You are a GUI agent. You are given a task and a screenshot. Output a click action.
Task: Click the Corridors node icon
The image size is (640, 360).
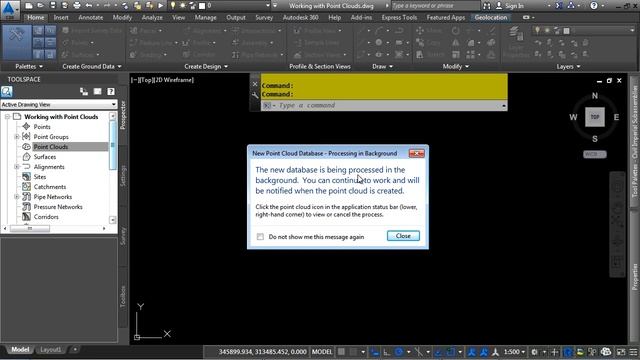click(27, 217)
